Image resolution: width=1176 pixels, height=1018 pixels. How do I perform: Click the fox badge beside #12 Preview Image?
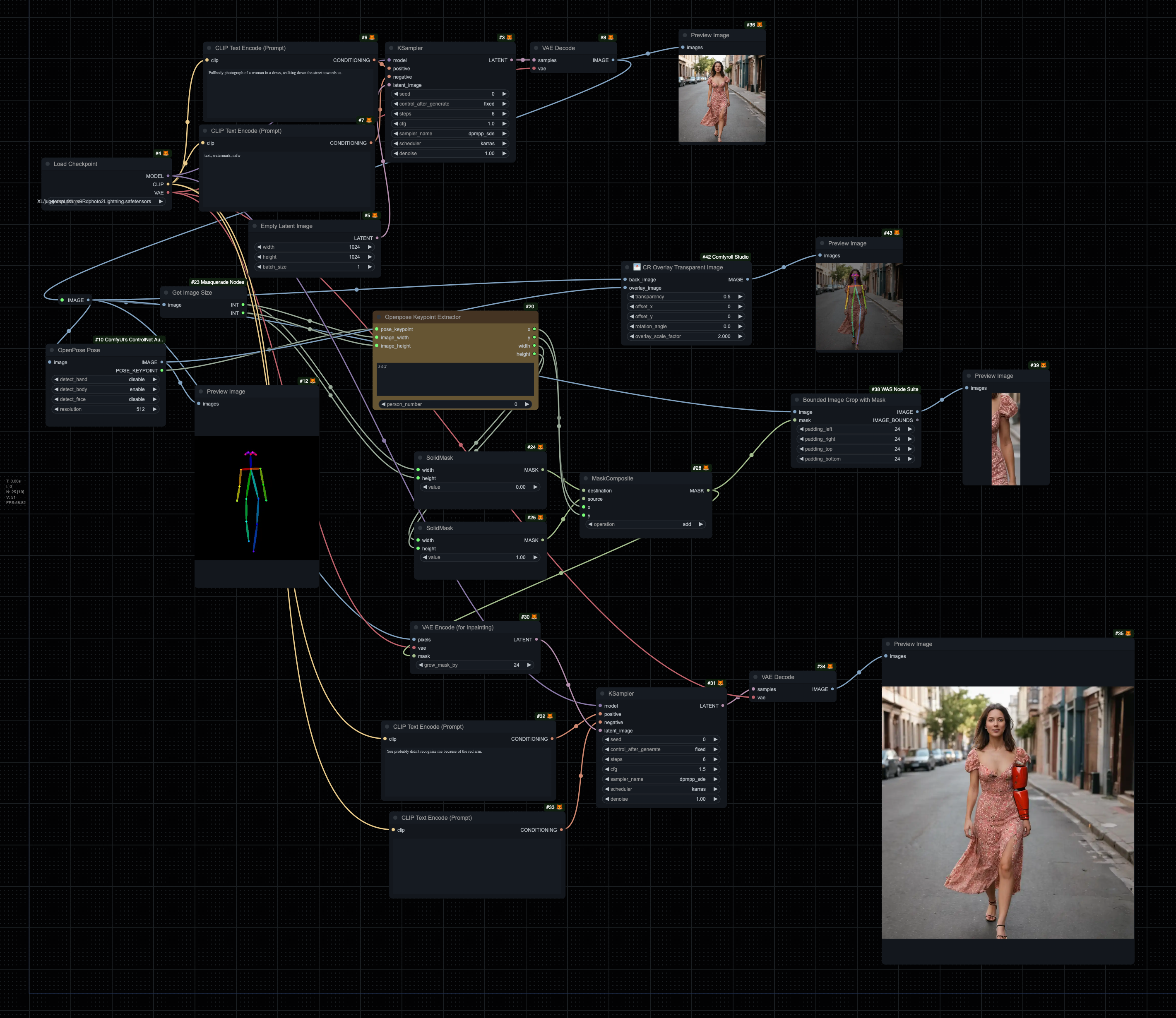[313, 381]
